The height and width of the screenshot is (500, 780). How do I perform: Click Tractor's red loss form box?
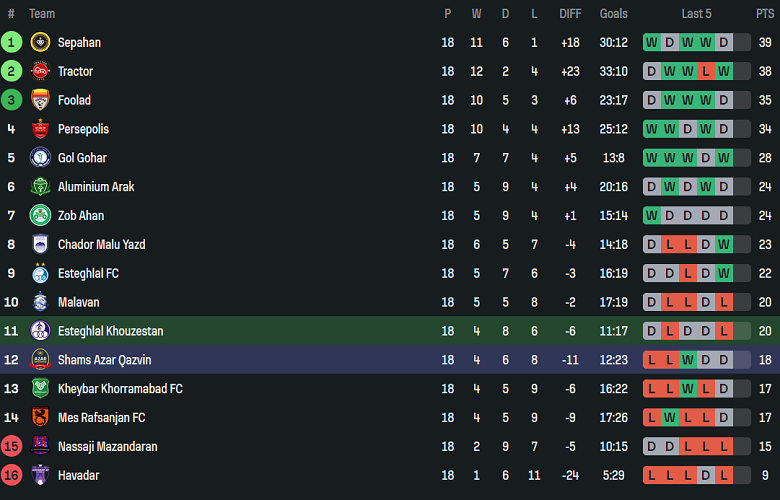coord(706,71)
